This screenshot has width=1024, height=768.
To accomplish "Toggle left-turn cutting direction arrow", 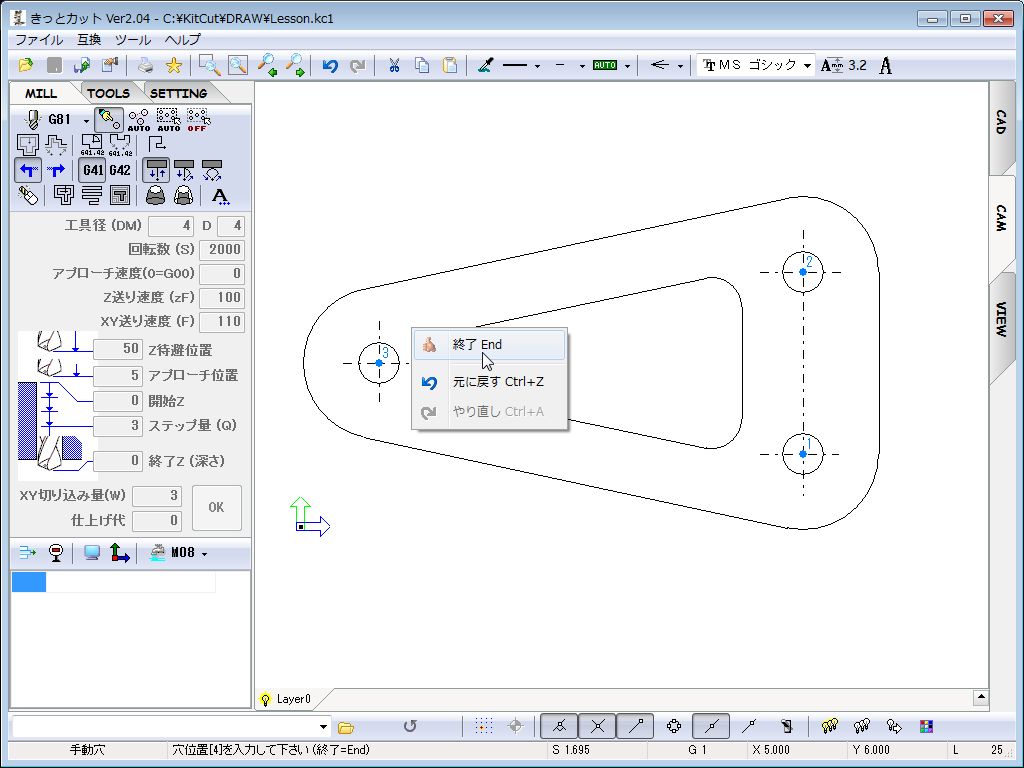I will (27, 170).
